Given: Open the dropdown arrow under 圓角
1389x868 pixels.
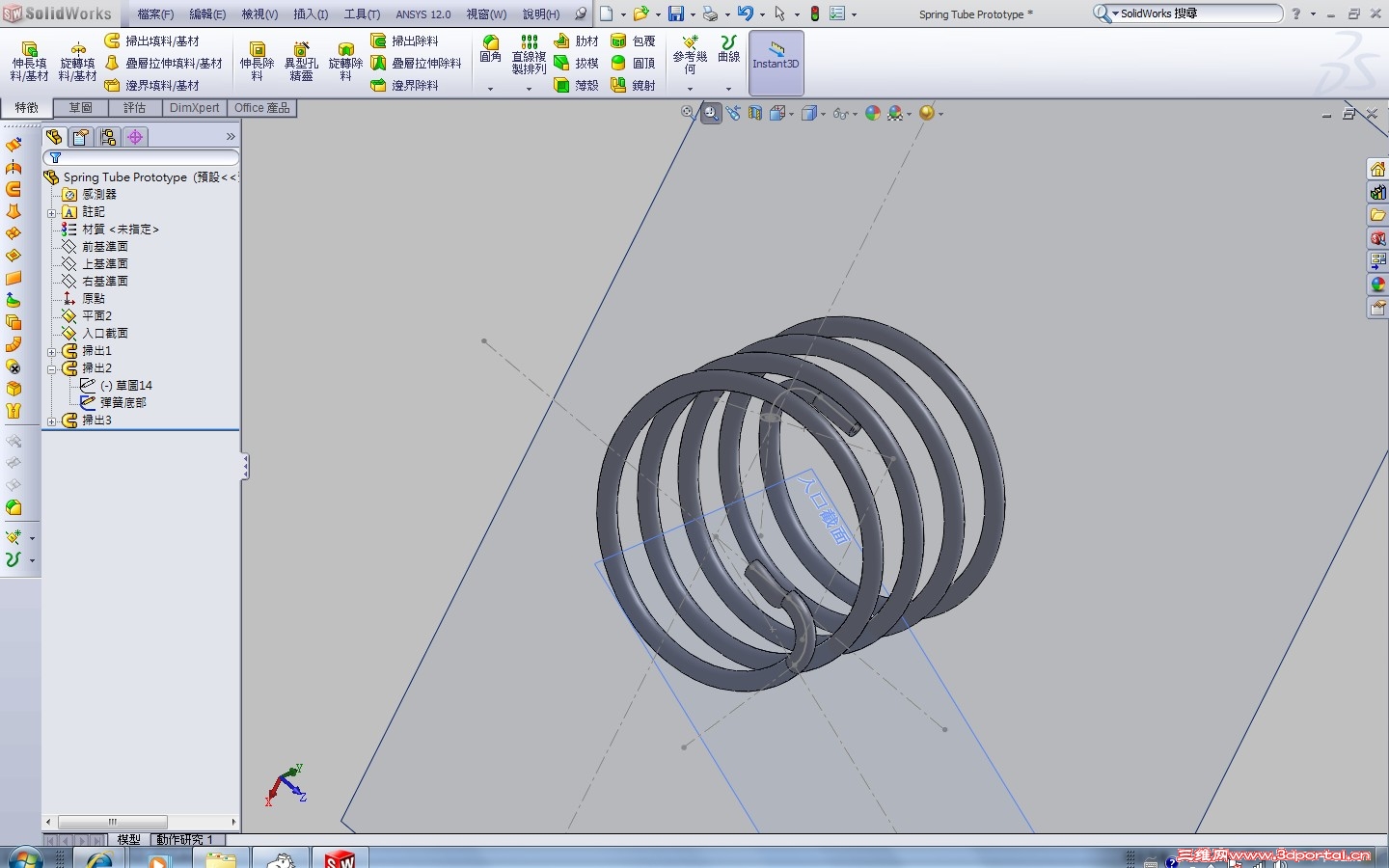Looking at the screenshot, I should pyautogui.click(x=491, y=89).
